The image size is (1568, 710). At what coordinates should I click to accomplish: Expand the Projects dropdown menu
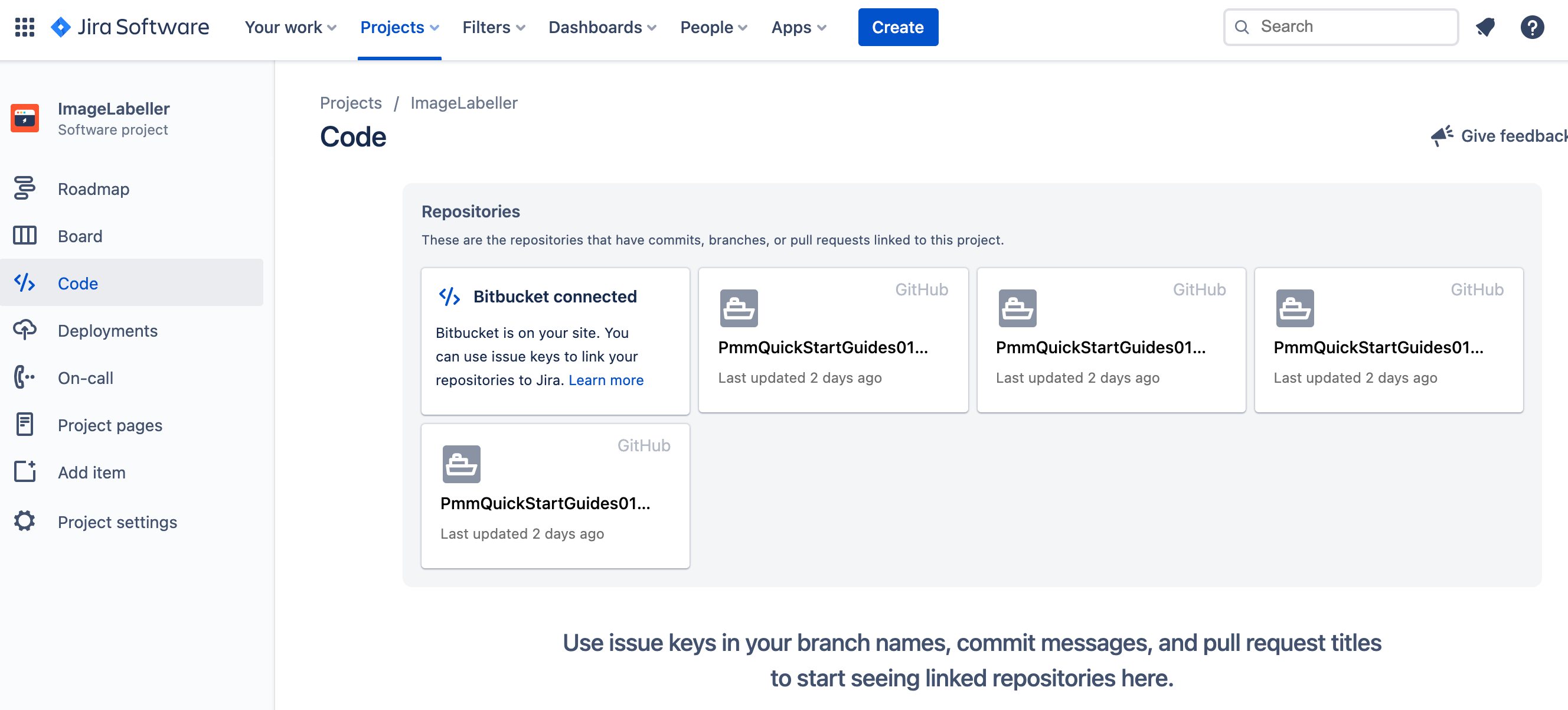click(x=400, y=27)
